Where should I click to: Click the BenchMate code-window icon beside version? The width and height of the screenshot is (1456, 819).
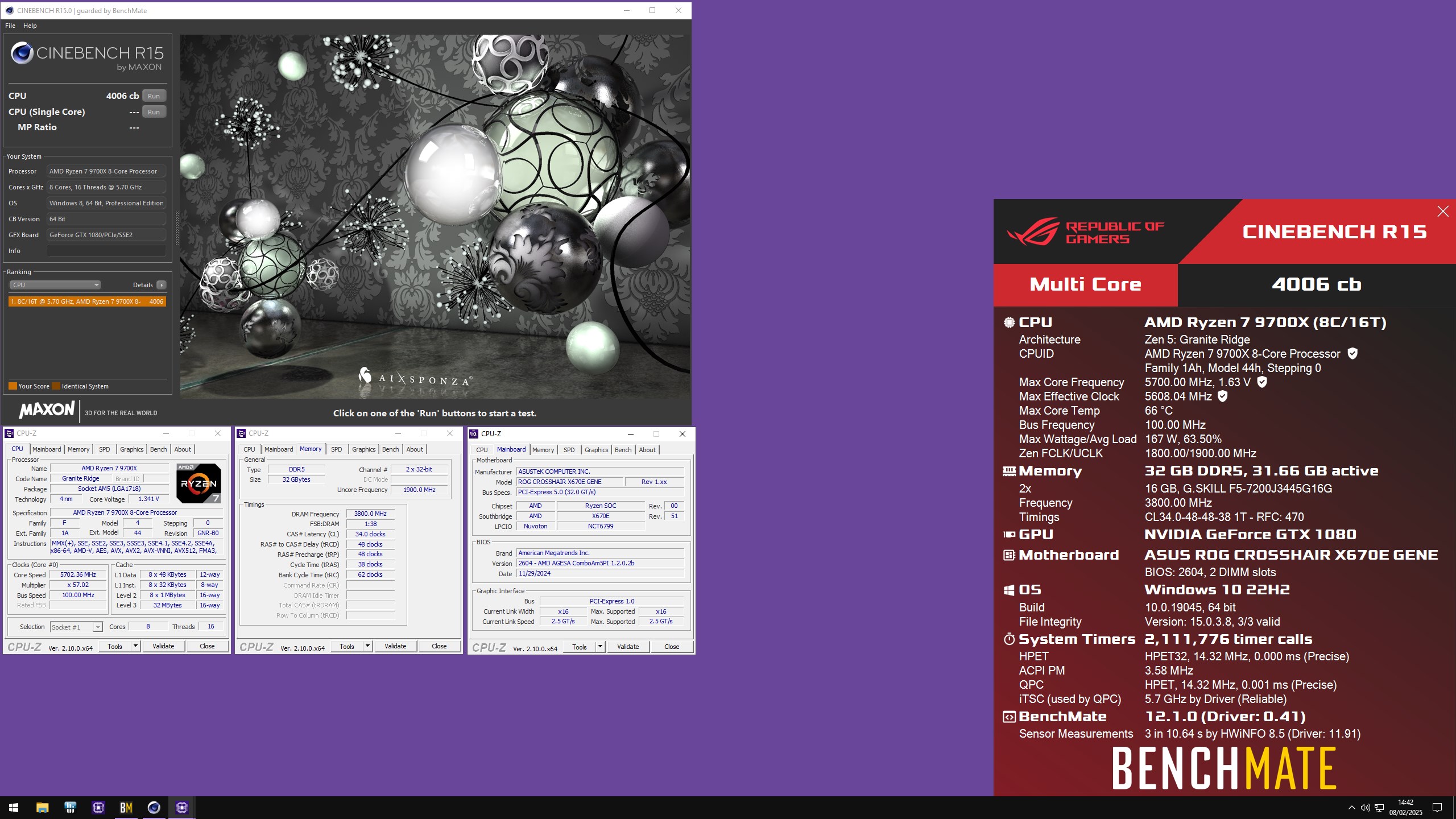tap(1009, 717)
